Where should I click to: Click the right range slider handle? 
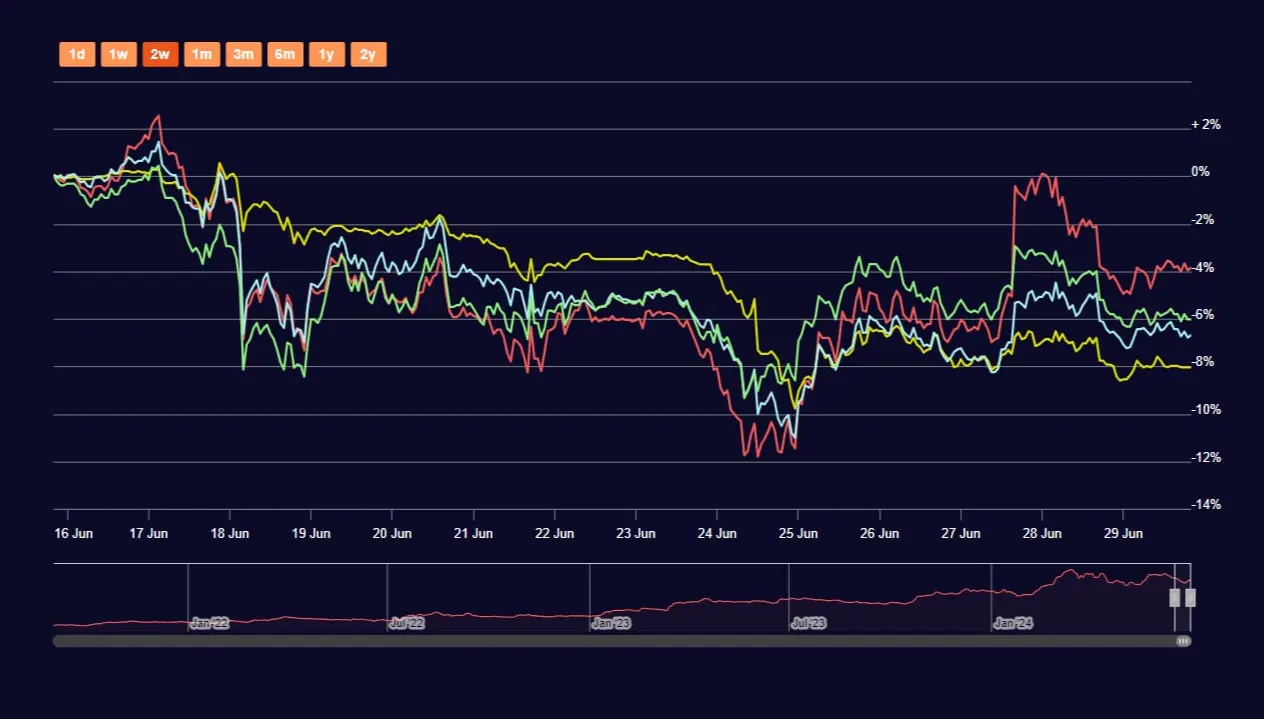tap(1191, 597)
